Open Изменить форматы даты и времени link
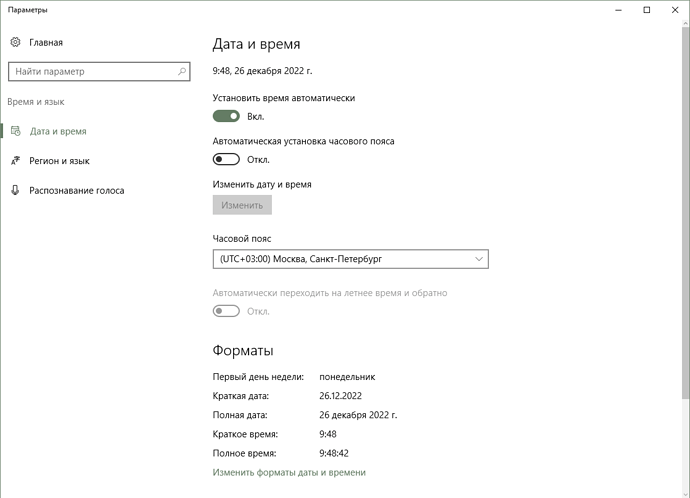Image resolution: width=690 pixels, height=498 pixels. [289, 472]
